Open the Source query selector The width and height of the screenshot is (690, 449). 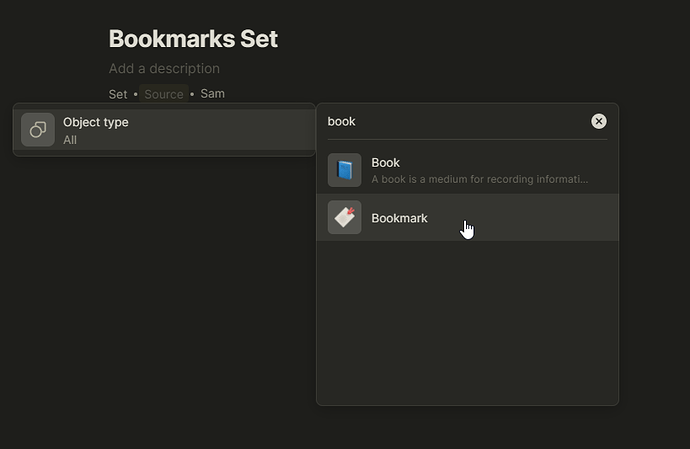[x=164, y=94]
